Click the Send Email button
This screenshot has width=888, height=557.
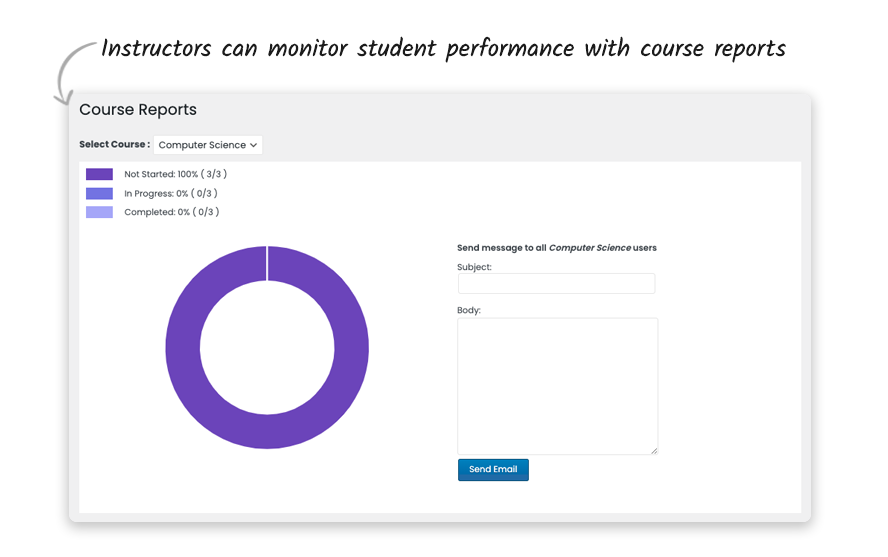493,470
